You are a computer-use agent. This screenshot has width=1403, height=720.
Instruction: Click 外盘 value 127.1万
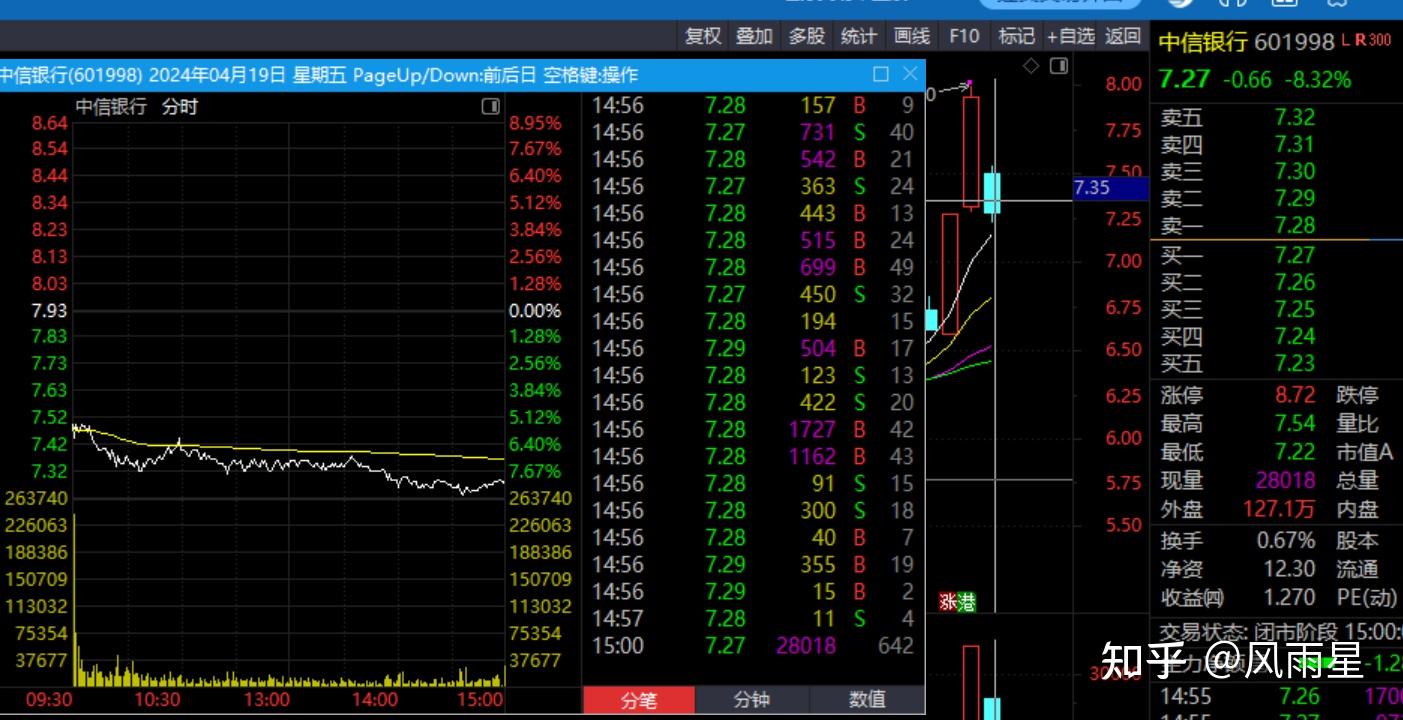coord(1279,509)
